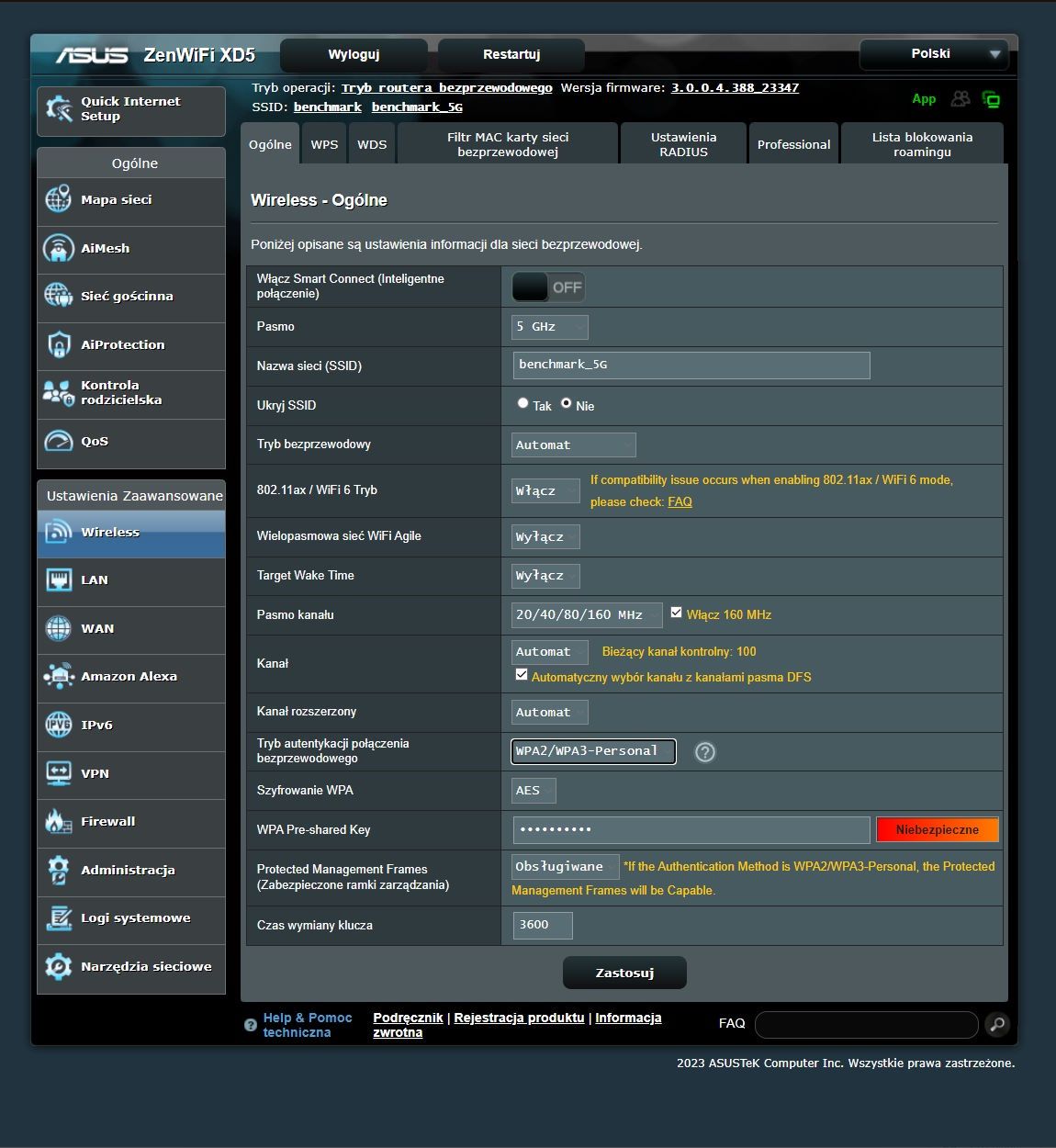Open Tryb routera bezprzewodowego link
Viewport: 1056px width, 1148px height.
coord(447,88)
